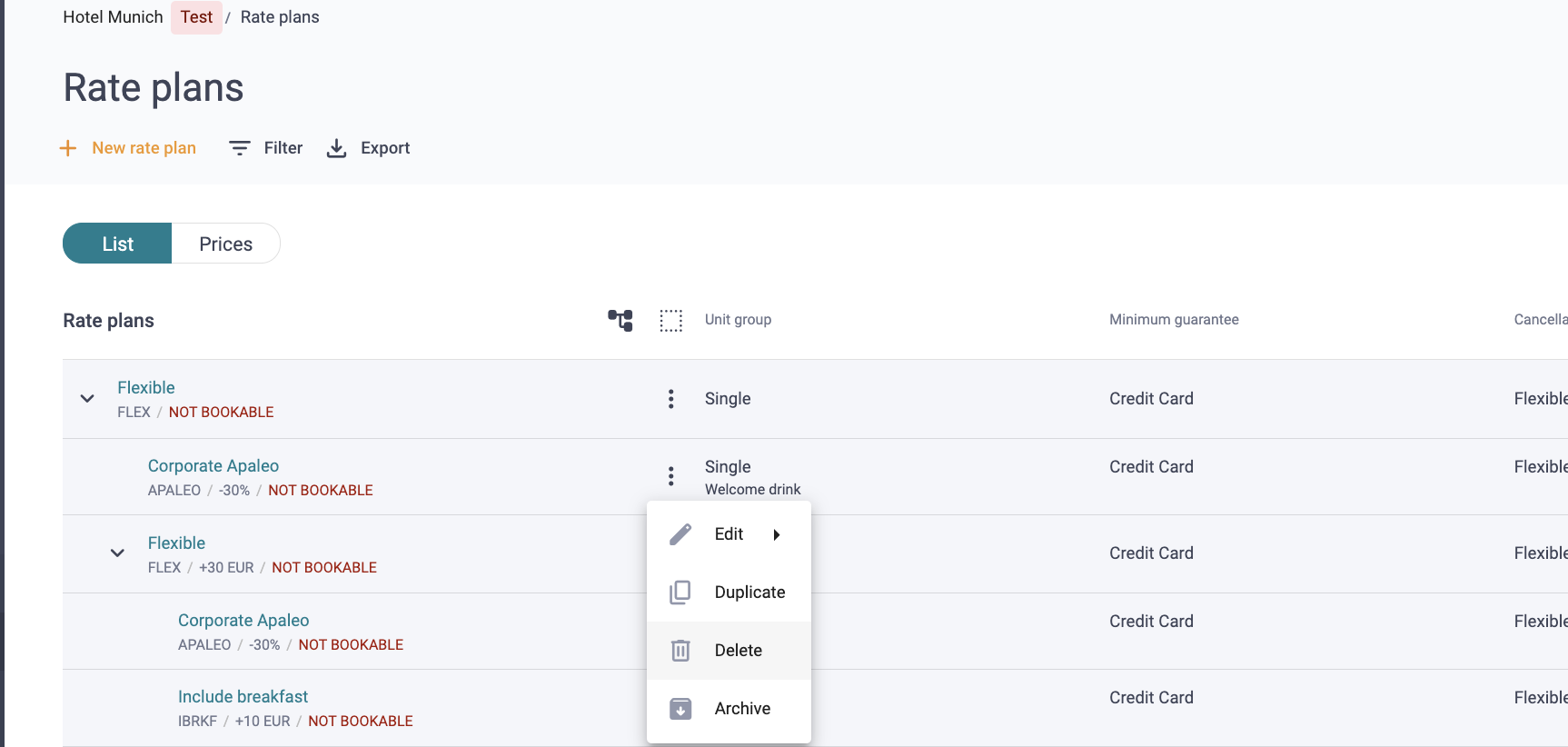
Task: Choose Archive in the context menu
Action: point(729,709)
